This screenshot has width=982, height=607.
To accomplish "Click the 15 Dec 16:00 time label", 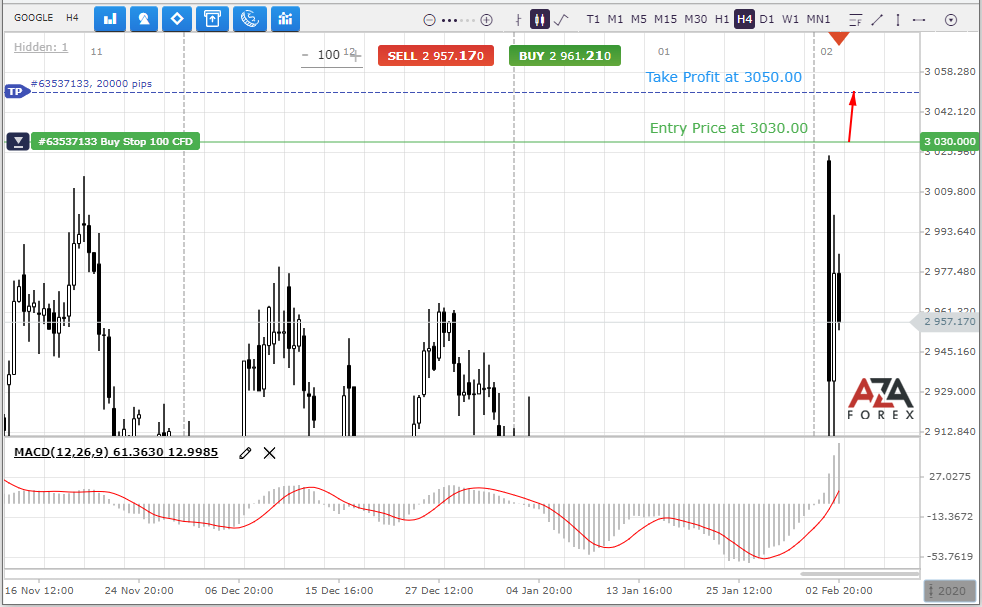I will coord(339,591).
